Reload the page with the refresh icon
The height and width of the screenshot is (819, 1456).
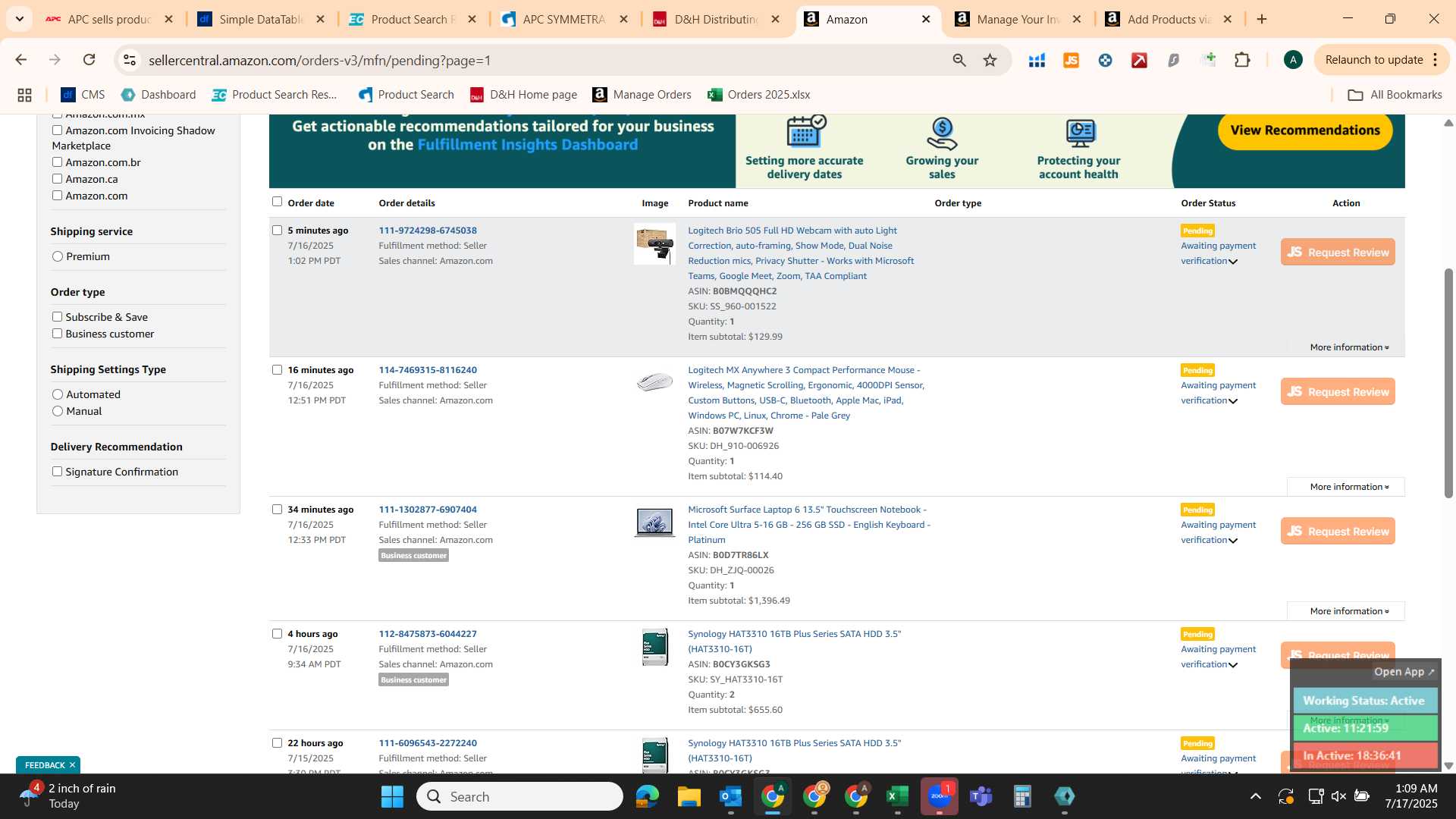click(x=89, y=60)
